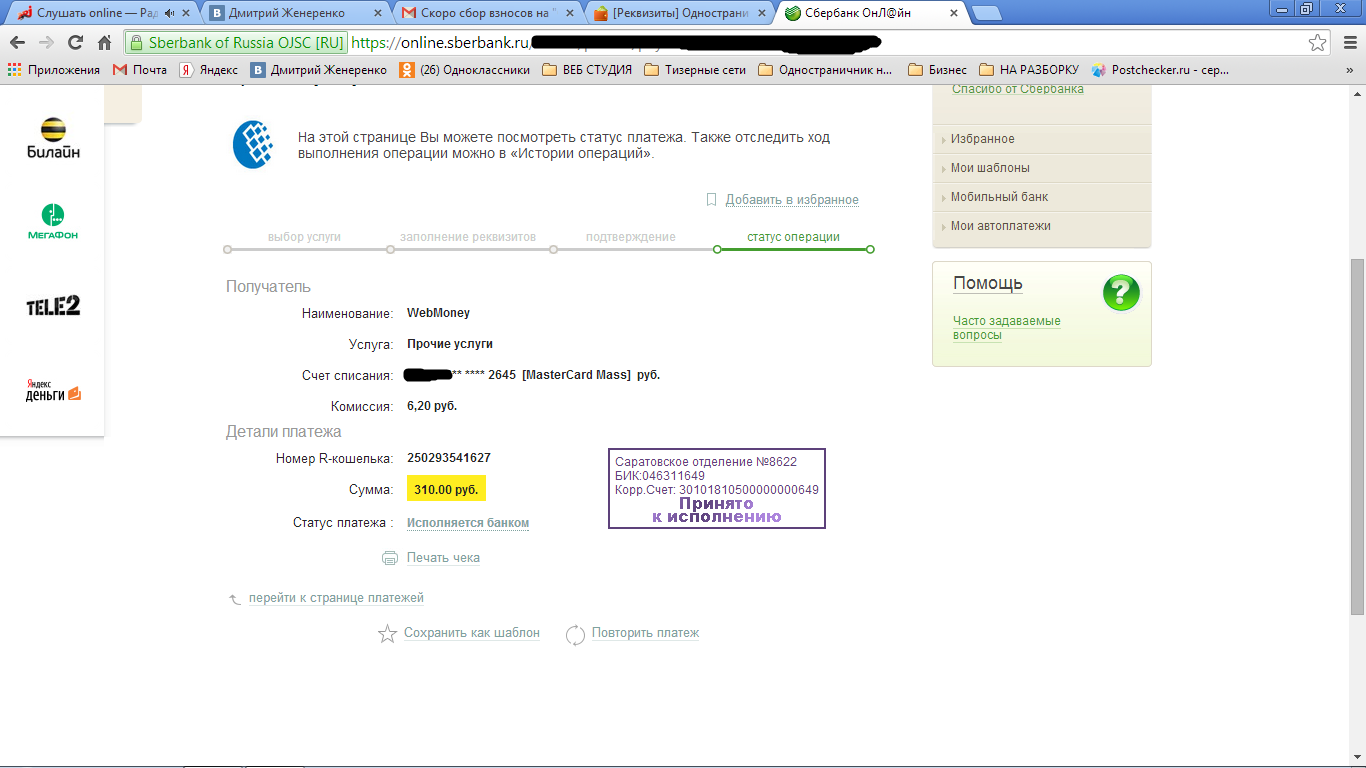
Task: Click the заполнение реквизитов progress step
Action: [468, 237]
